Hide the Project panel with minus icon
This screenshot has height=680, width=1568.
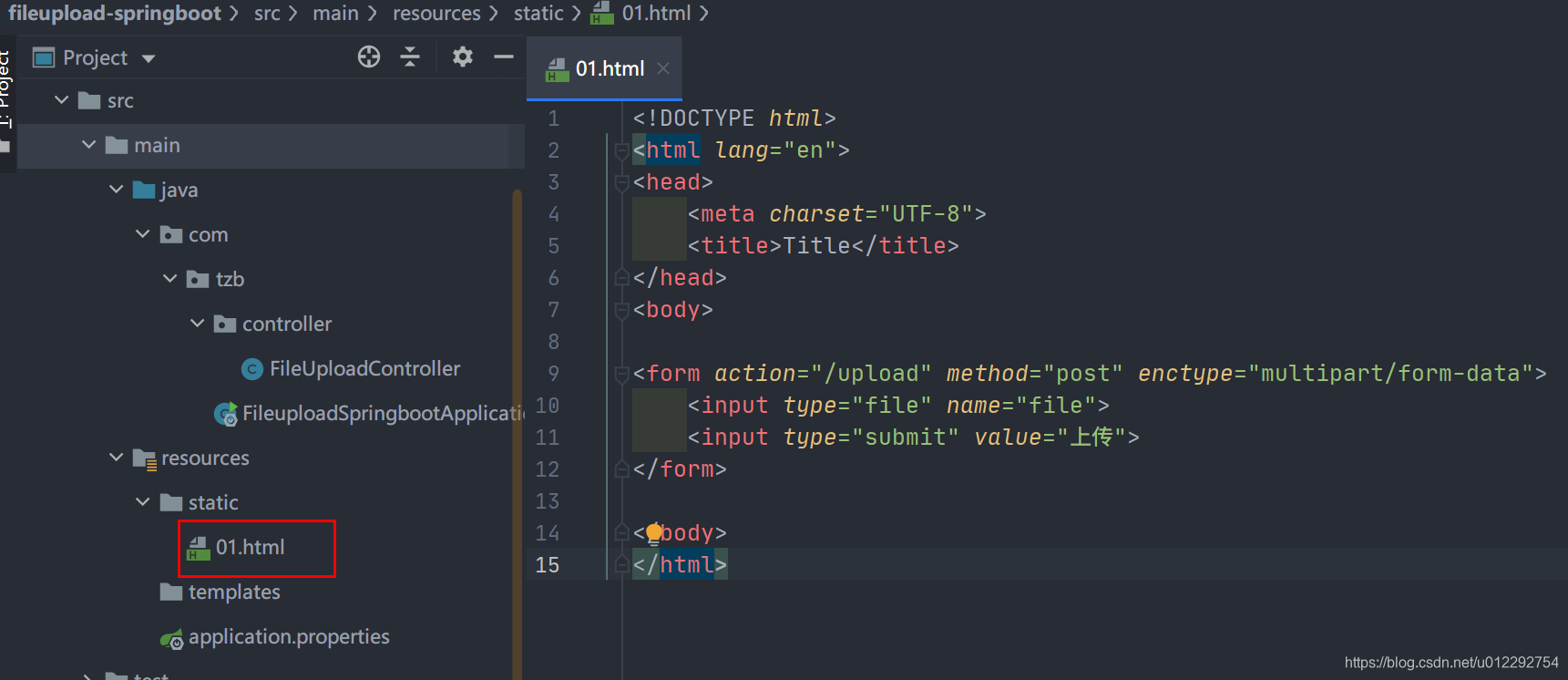tap(504, 57)
